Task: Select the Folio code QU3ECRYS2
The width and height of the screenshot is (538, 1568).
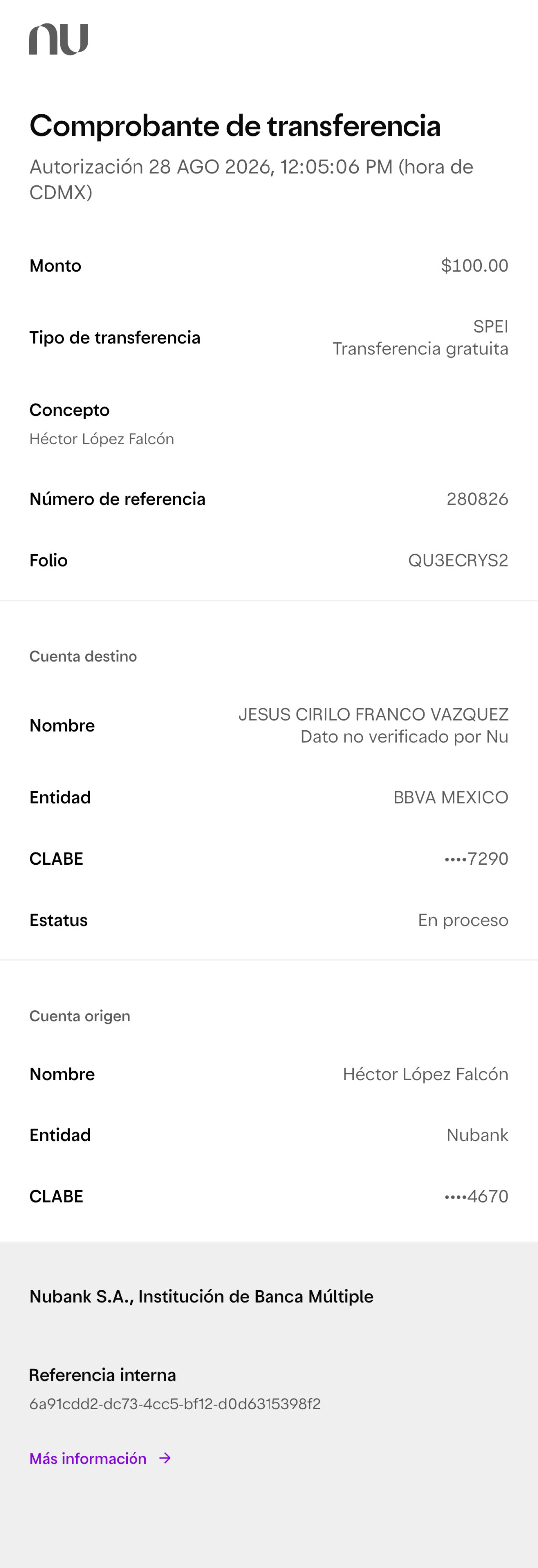Action: (458, 560)
